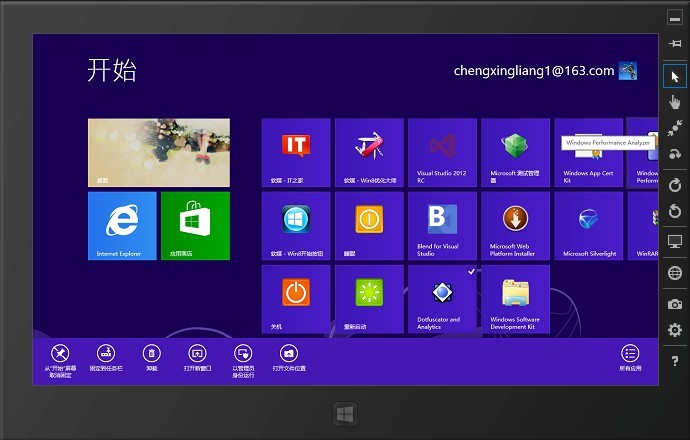Viewport: 690px width, 440px height.
Task: Rotate simulator clockwise
Action: (x=675, y=185)
